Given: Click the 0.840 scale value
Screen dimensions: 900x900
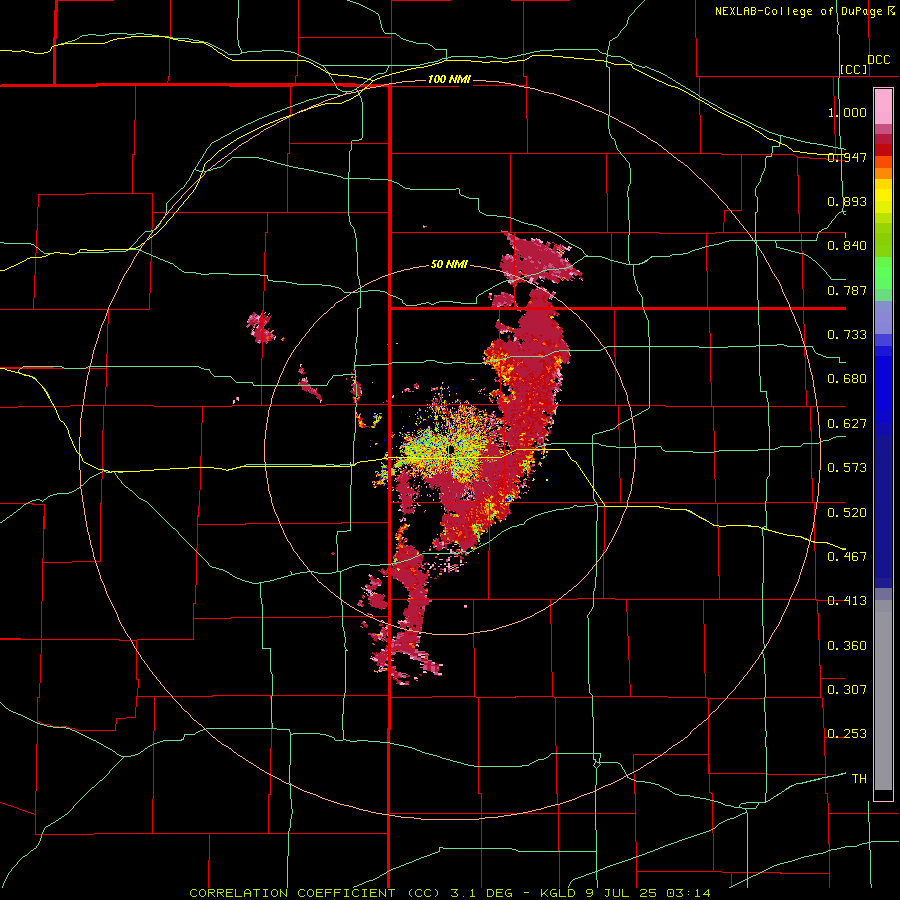Looking at the screenshot, I should 847,246.
